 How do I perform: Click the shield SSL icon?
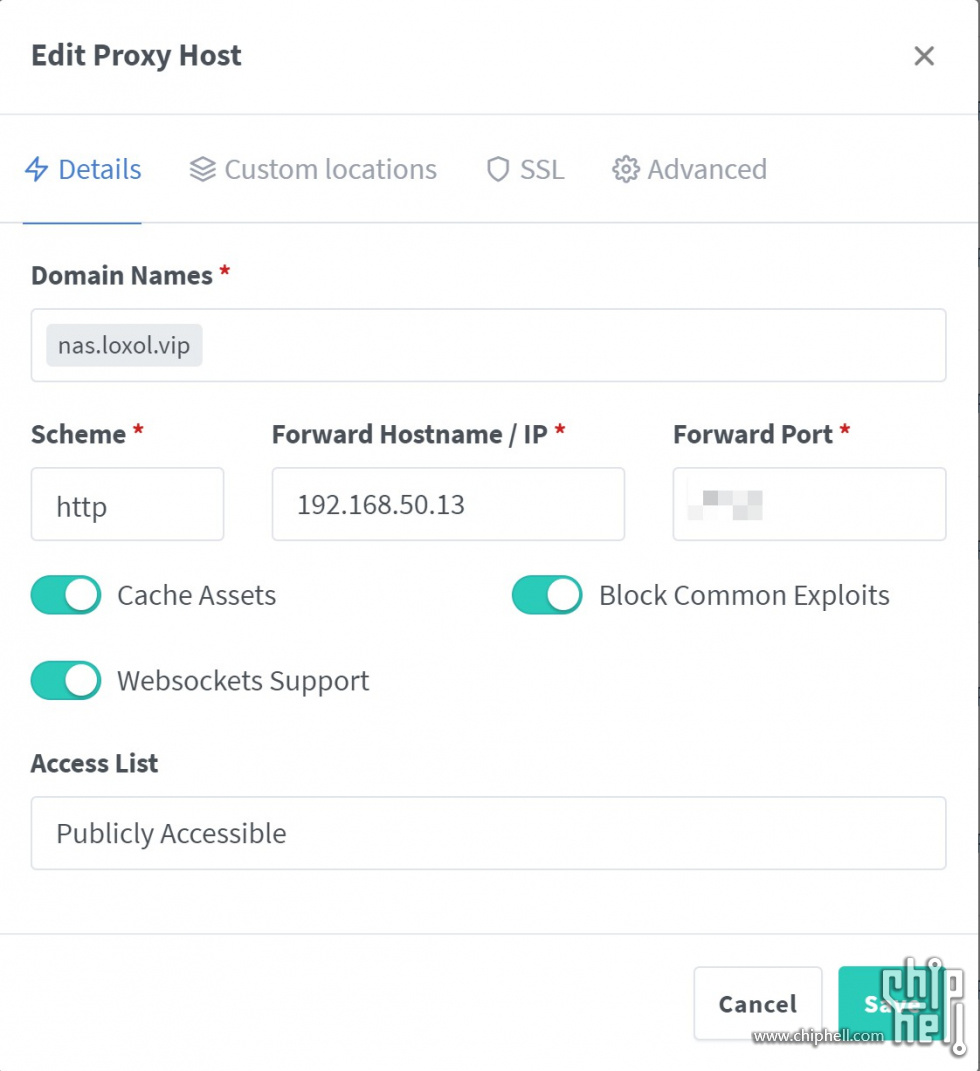[x=498, y=169]
